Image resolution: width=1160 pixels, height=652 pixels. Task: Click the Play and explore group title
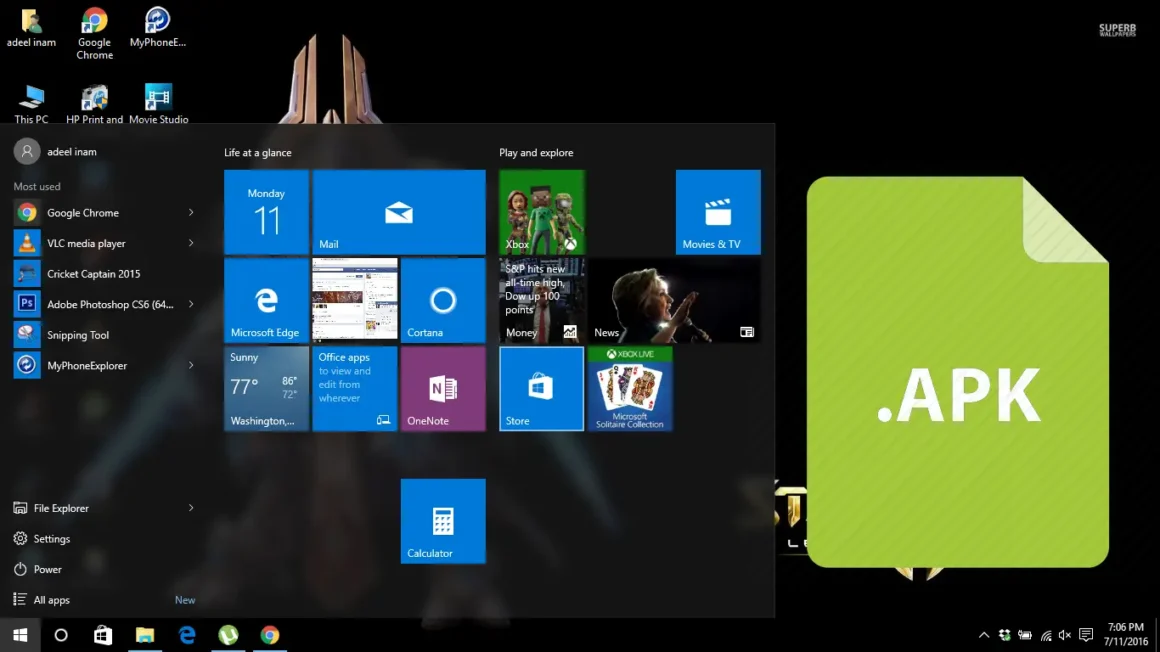coord(536,153)
